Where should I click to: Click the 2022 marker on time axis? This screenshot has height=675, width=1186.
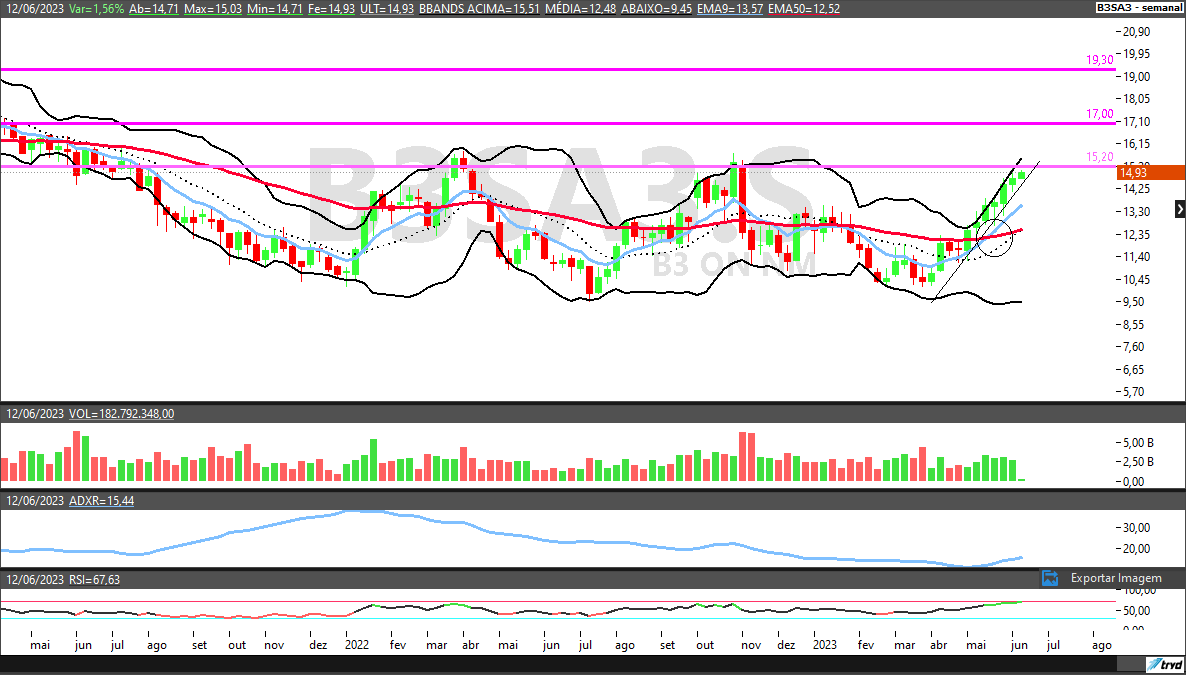(x=356, y=646)
